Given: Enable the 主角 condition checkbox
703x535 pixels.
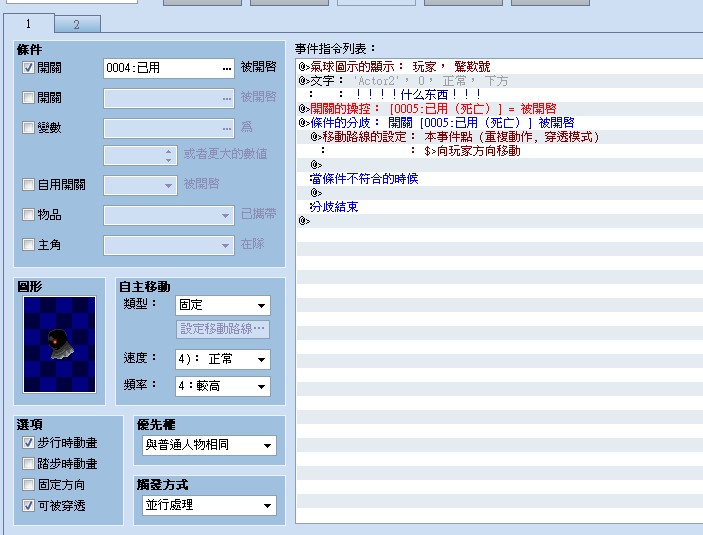Looking at the screenshot, I should pos(28,244).
